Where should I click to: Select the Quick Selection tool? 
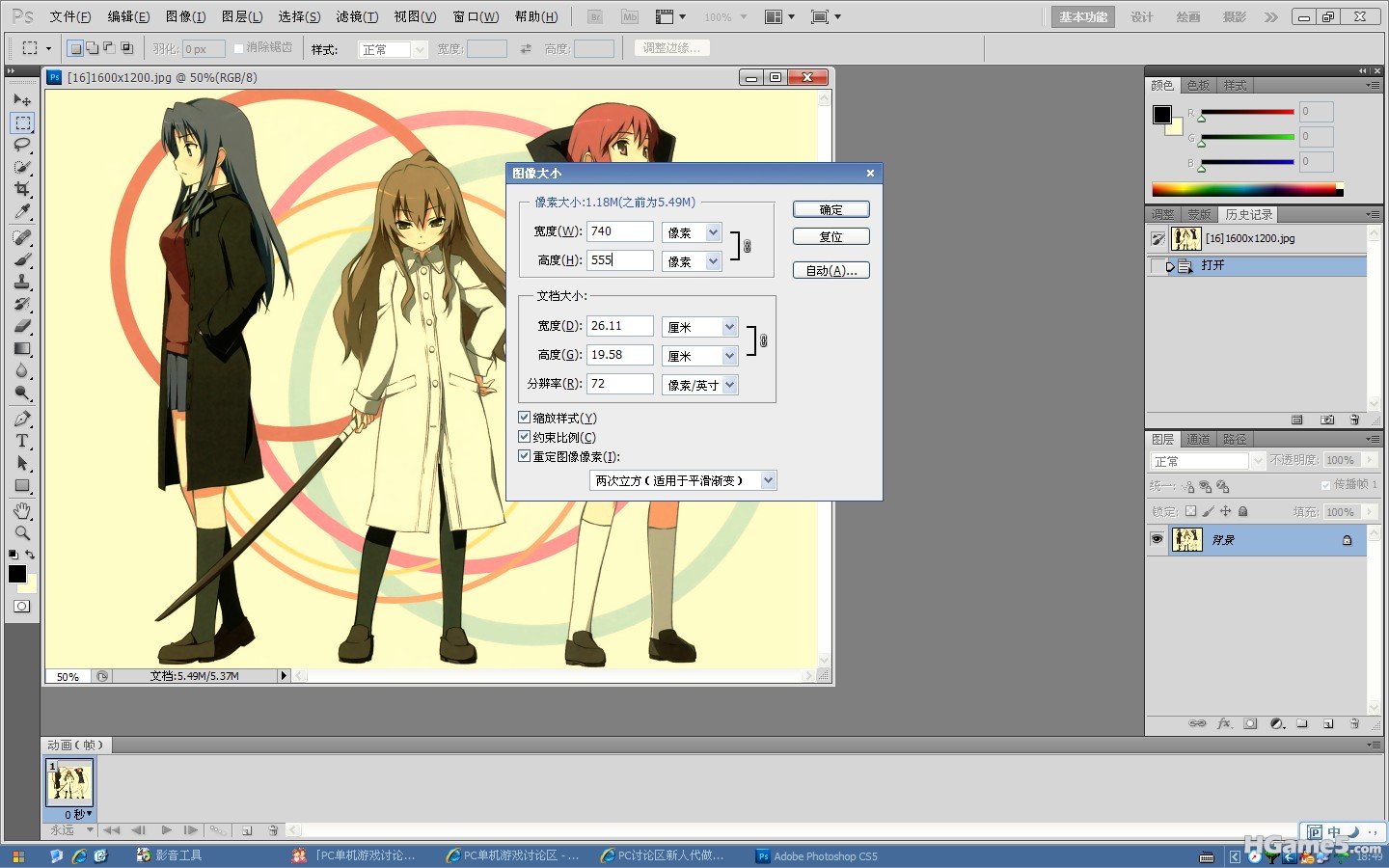(x=22, y=167)
